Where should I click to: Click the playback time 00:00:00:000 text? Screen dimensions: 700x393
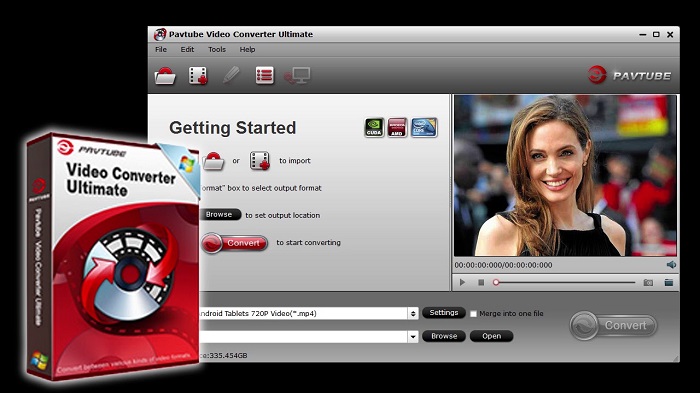(x=503, y=265)
